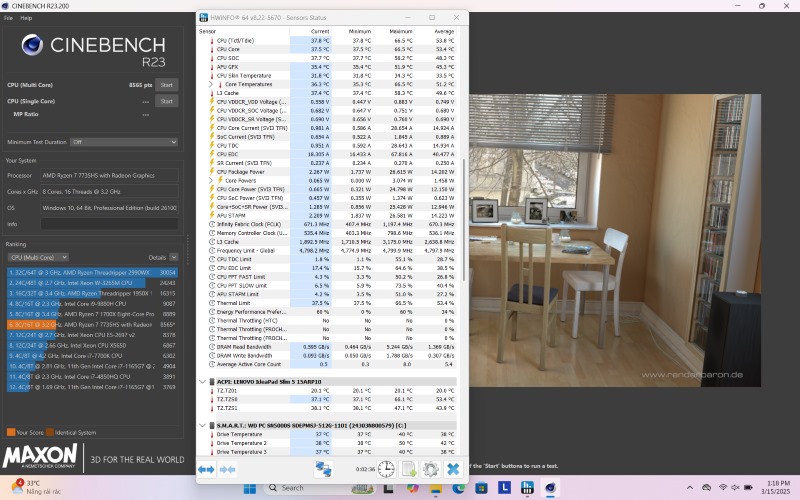Screen dimensions: 800x500
Task: Select ranking entry AMD Ryzen 7 7735HS
Action: point(92,324)
